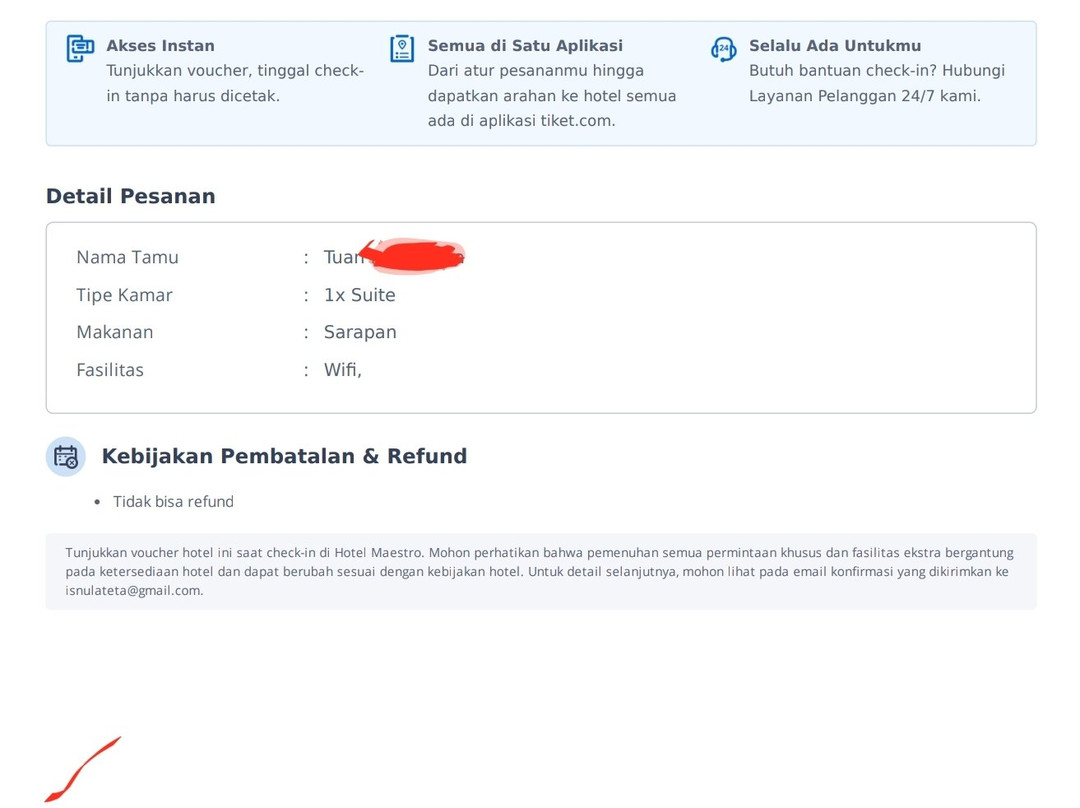Select the Wifi facility value

[342, 370]
